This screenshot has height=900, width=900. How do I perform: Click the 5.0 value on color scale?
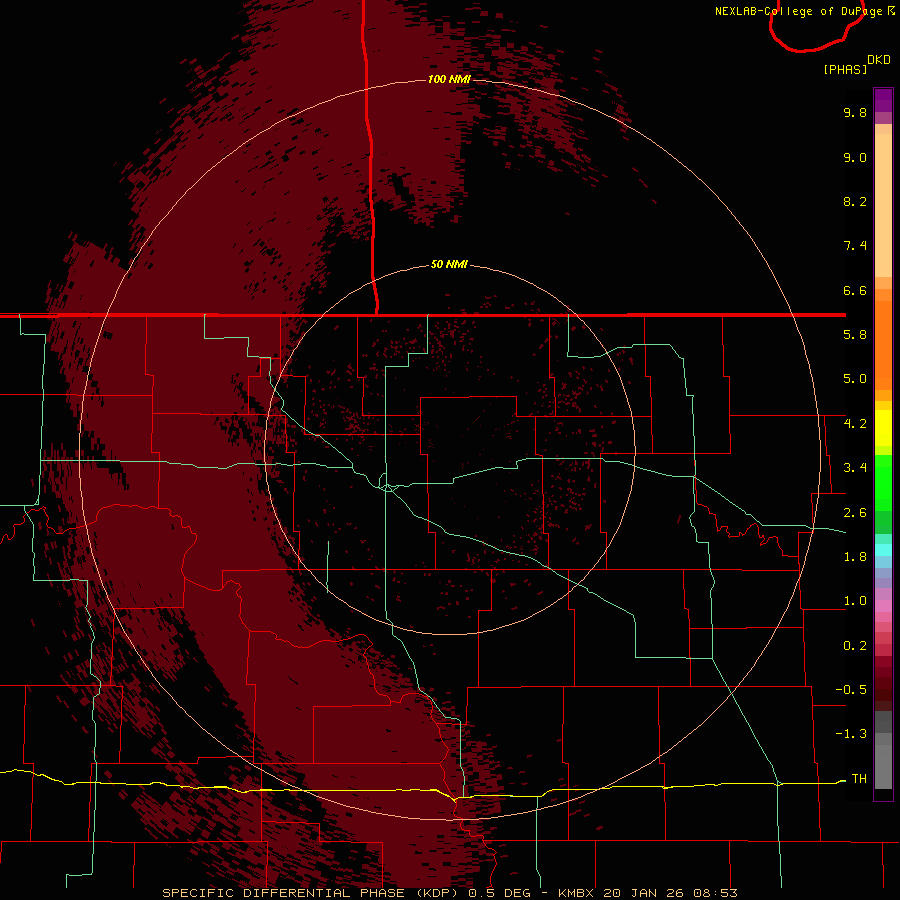[855, 379]
